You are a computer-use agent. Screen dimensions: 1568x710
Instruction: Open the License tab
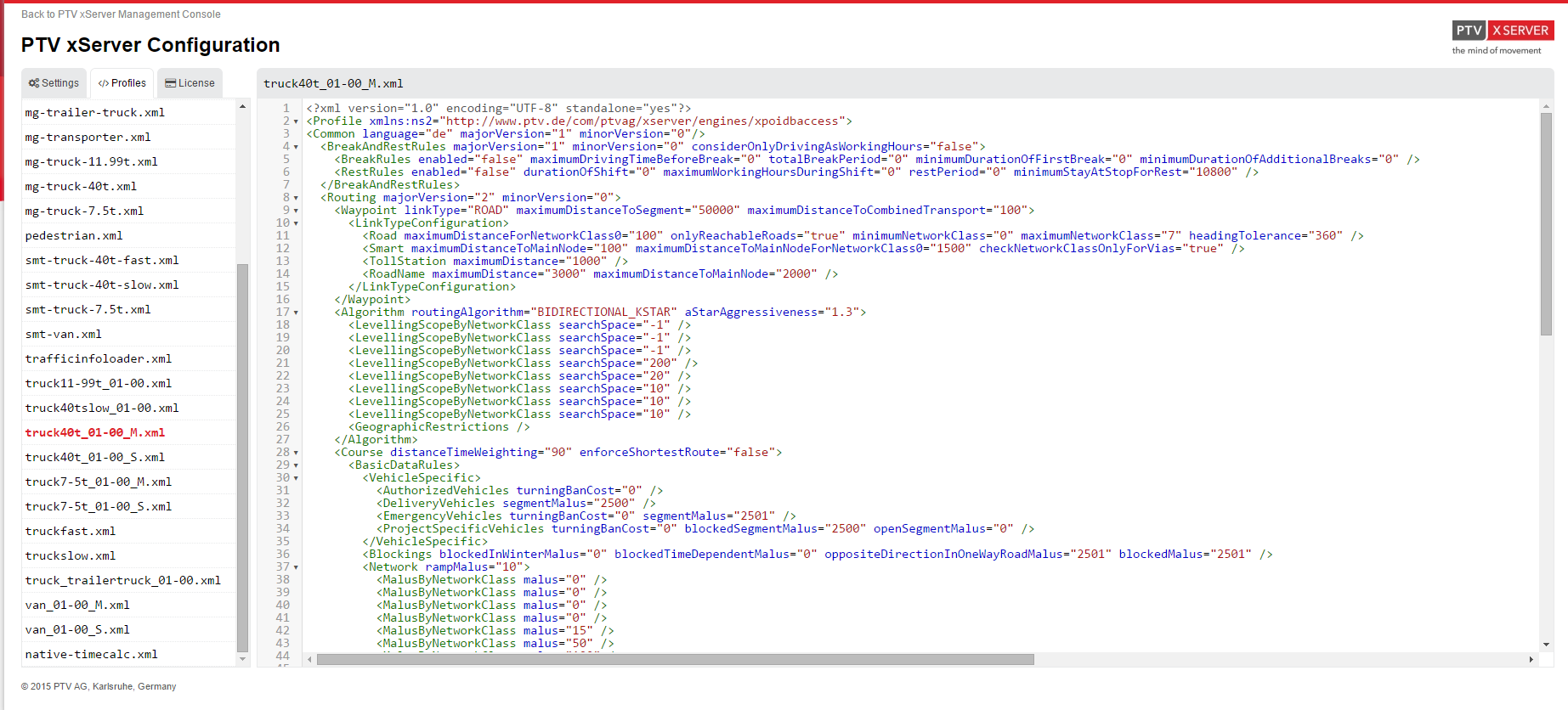point(190,83)
